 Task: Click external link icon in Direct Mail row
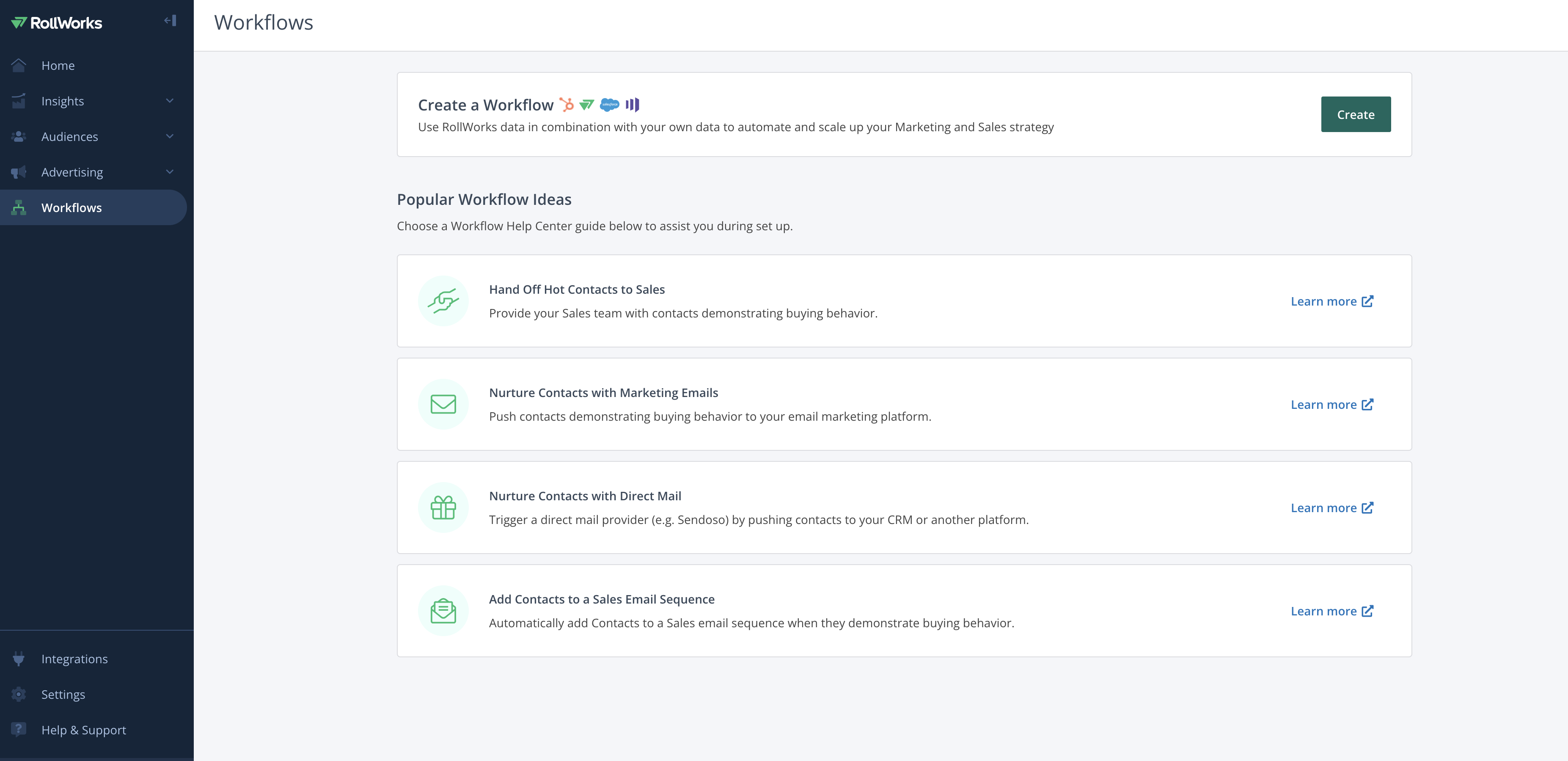1367,507
